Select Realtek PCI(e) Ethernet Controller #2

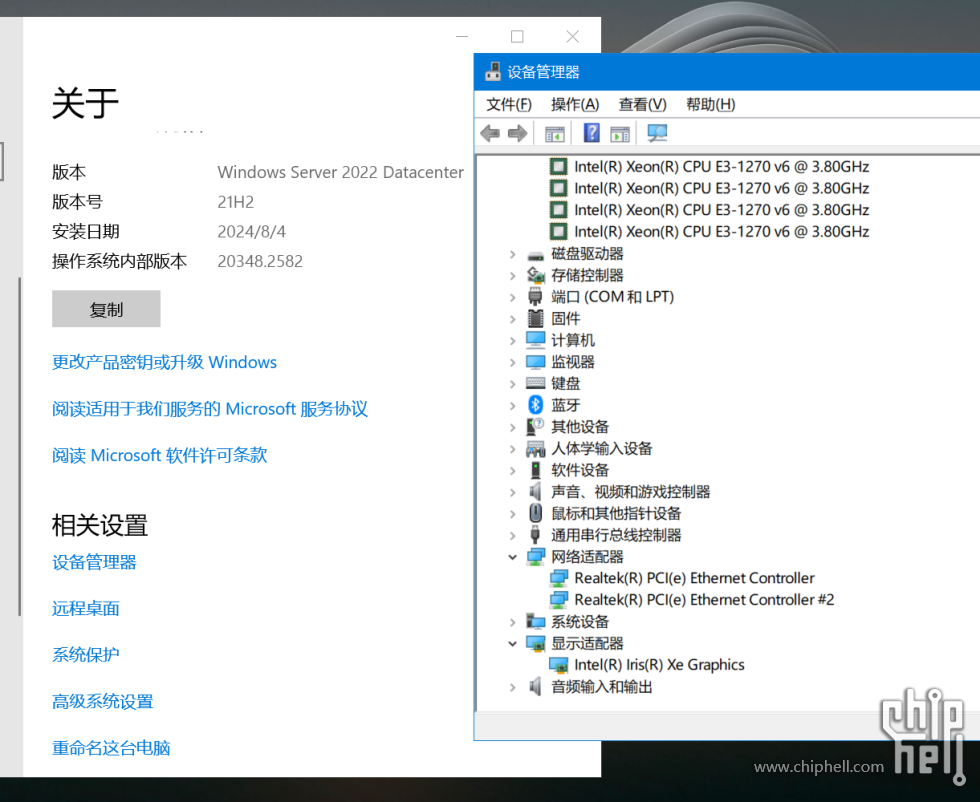pos(704,600)
